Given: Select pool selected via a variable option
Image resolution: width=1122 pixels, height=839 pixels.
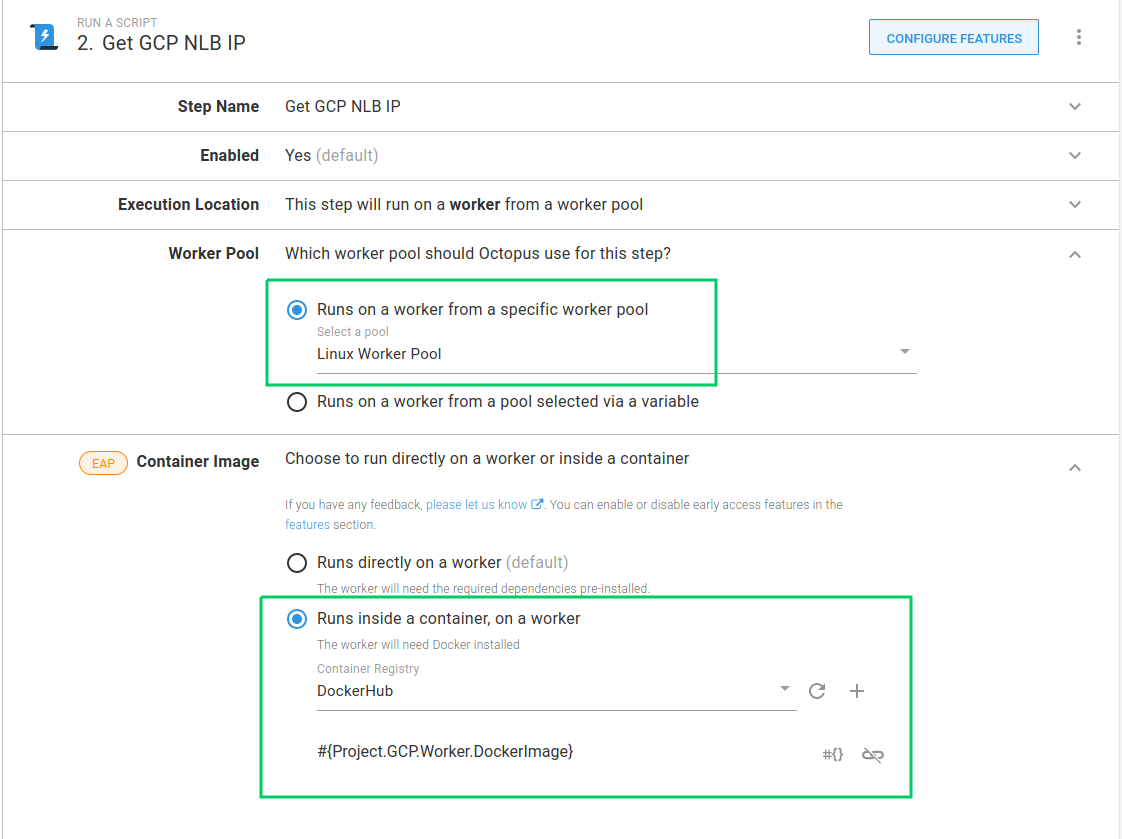Looking at the screenshot, I should coord(297,402).
